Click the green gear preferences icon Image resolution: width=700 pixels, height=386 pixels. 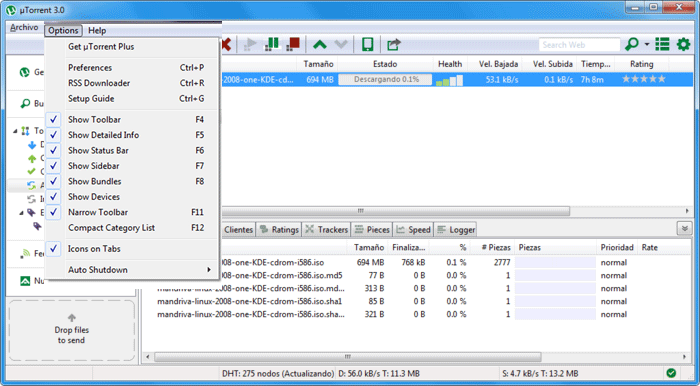(683, 44)
